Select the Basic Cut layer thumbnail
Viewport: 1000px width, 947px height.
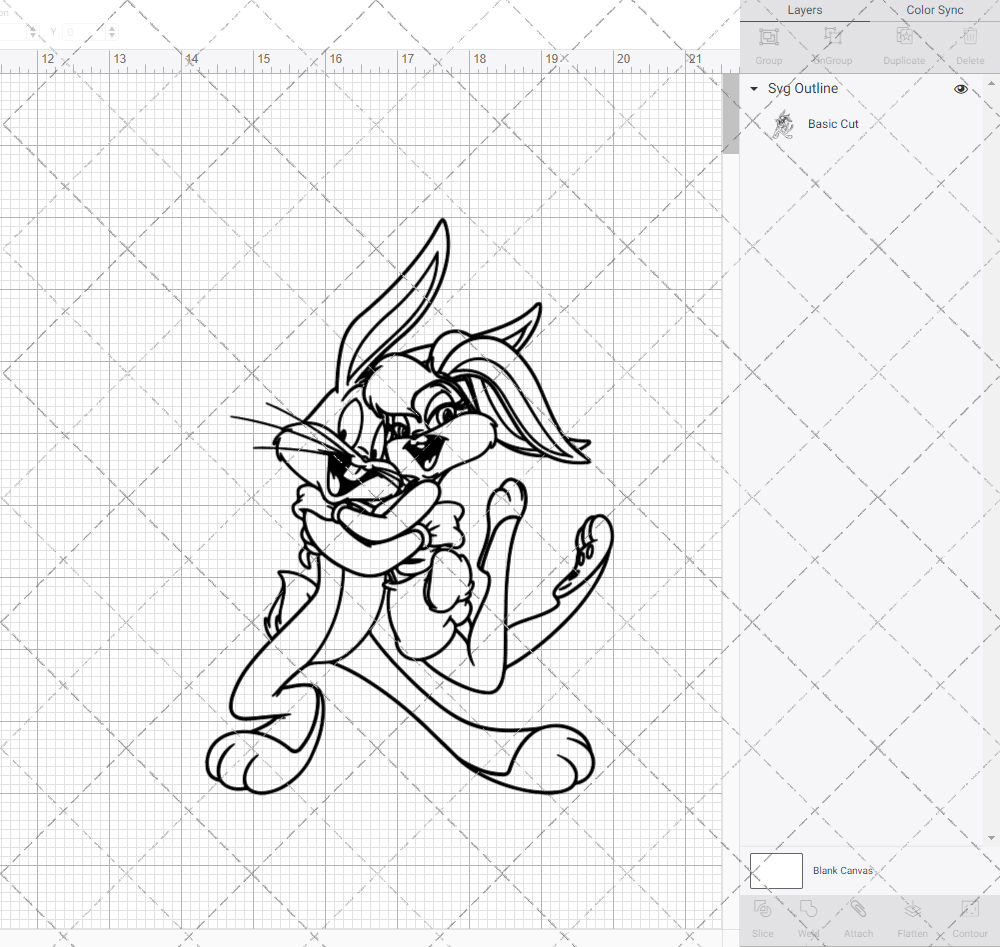(783, 124)
